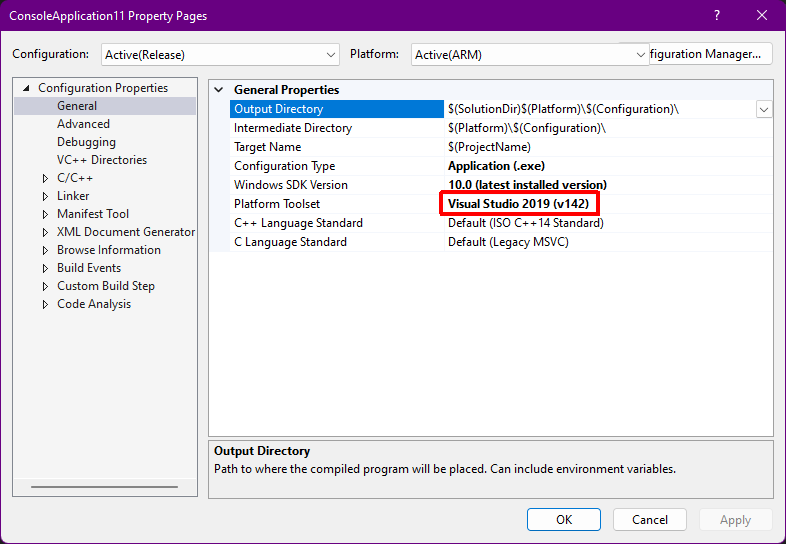This screenshot has height=544, width=786.
Task: Expand the C/C++ node arrow
Action: tap(46, 178)
